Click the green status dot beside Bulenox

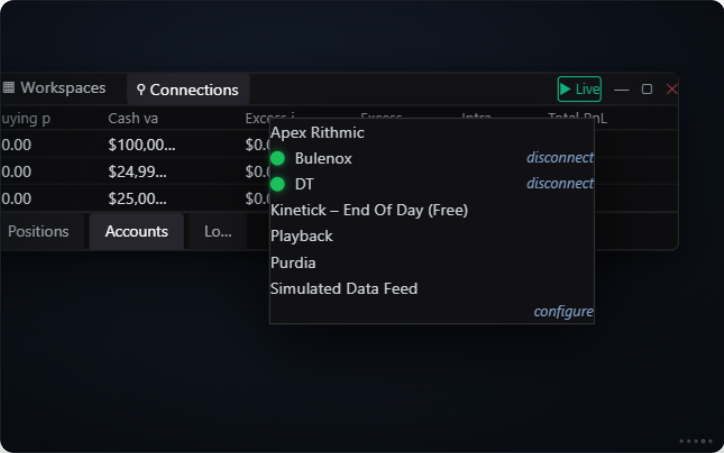[x=278, y=158]
